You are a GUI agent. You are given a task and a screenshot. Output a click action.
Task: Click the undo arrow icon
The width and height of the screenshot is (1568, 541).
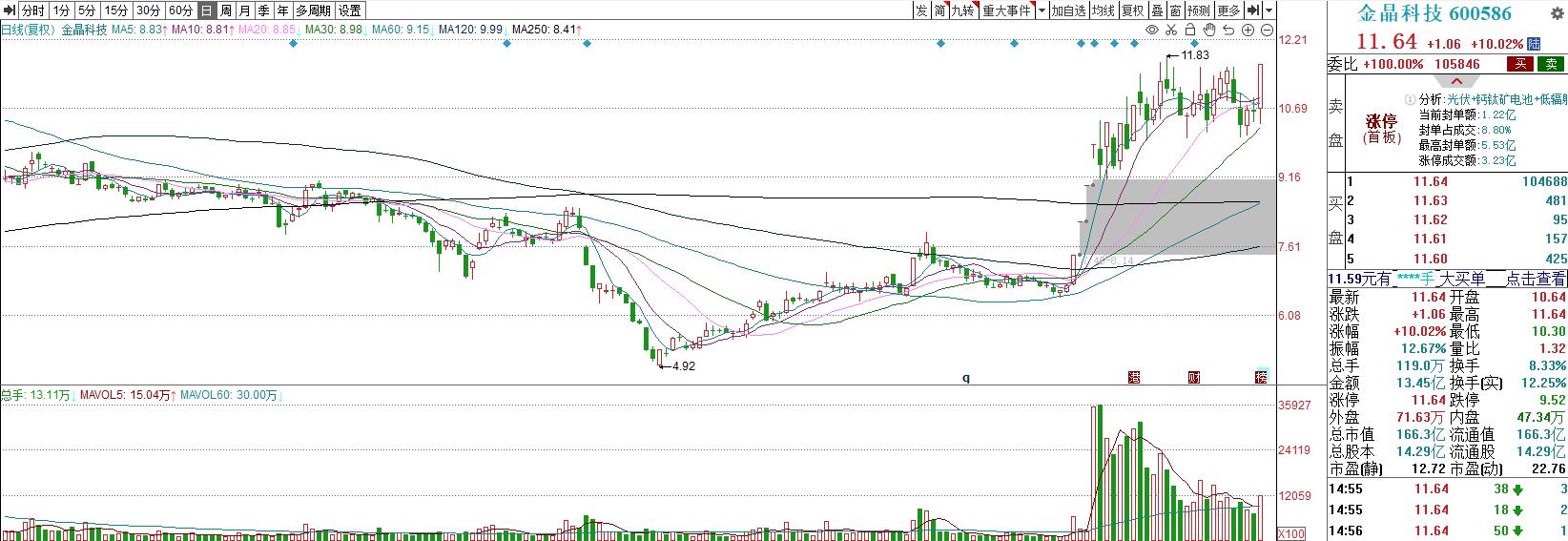[x=1229, y=31]
